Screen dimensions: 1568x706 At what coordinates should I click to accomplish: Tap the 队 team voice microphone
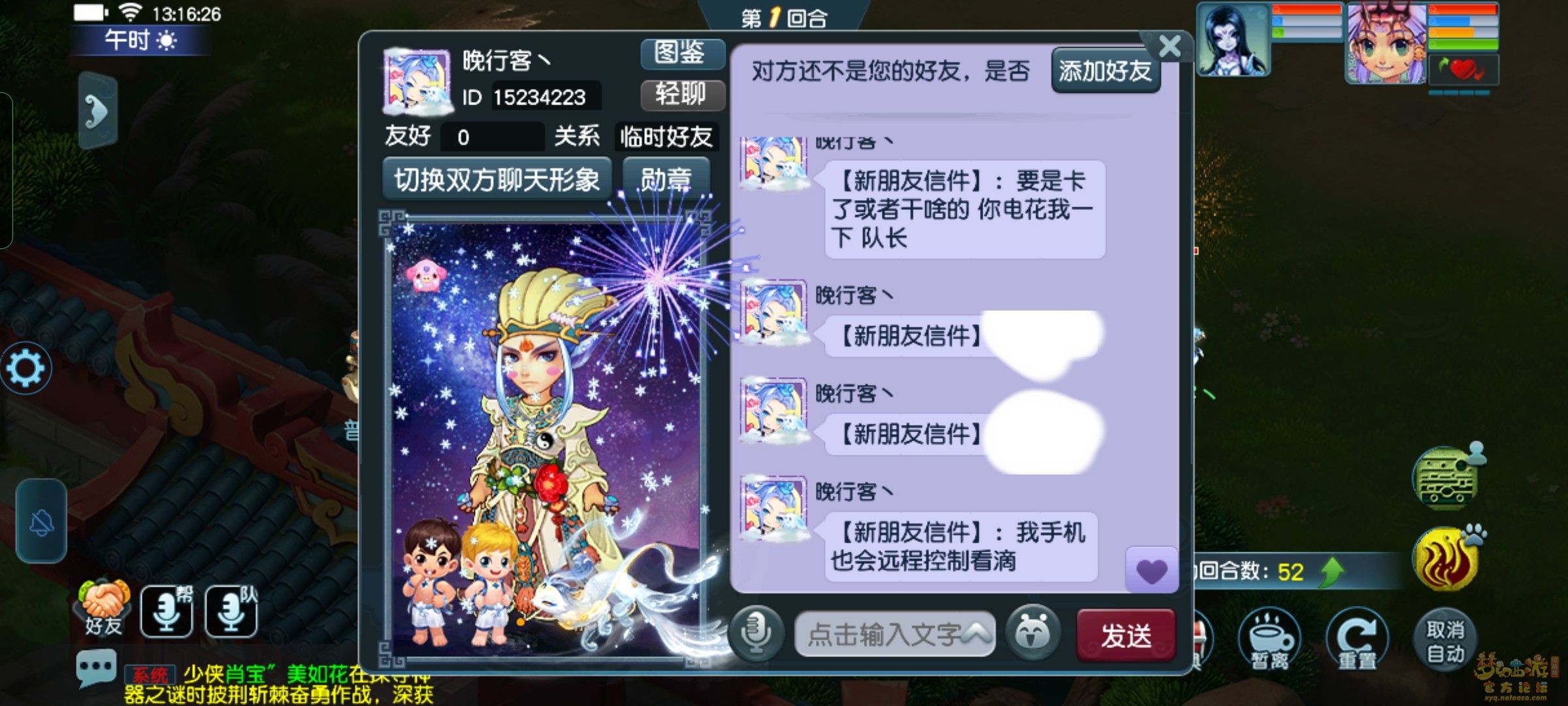[231, 611]
